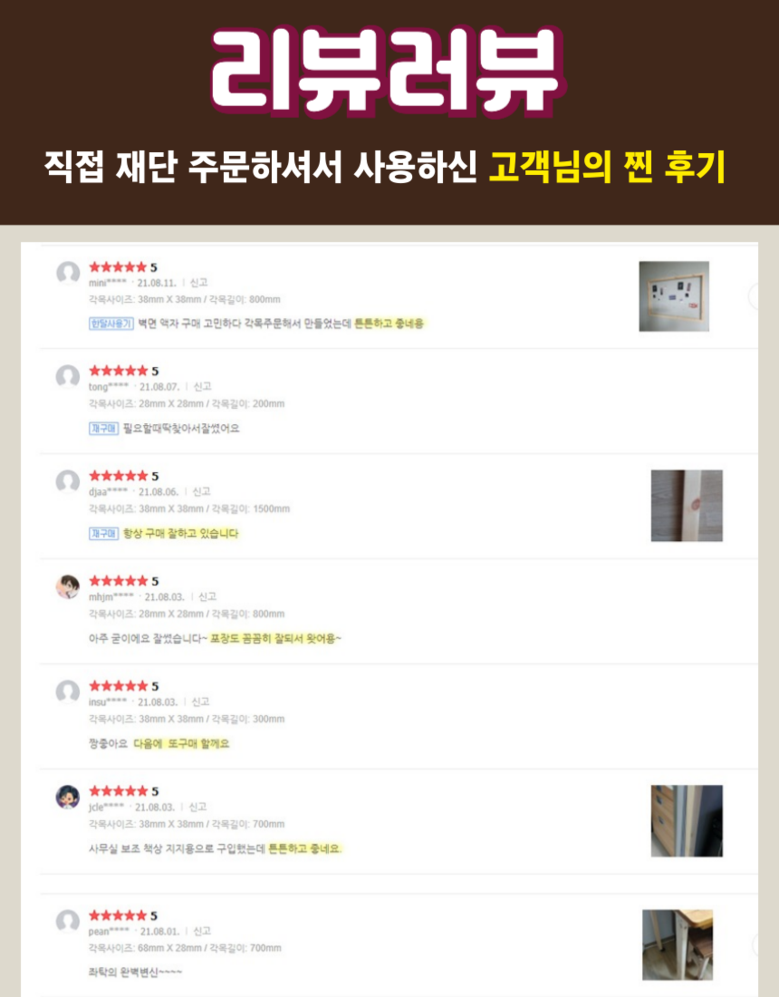Open wood lumber photo thumbnail in djaa's review
The height and width of the screenshot is (997, 779).
coord(687,505)
